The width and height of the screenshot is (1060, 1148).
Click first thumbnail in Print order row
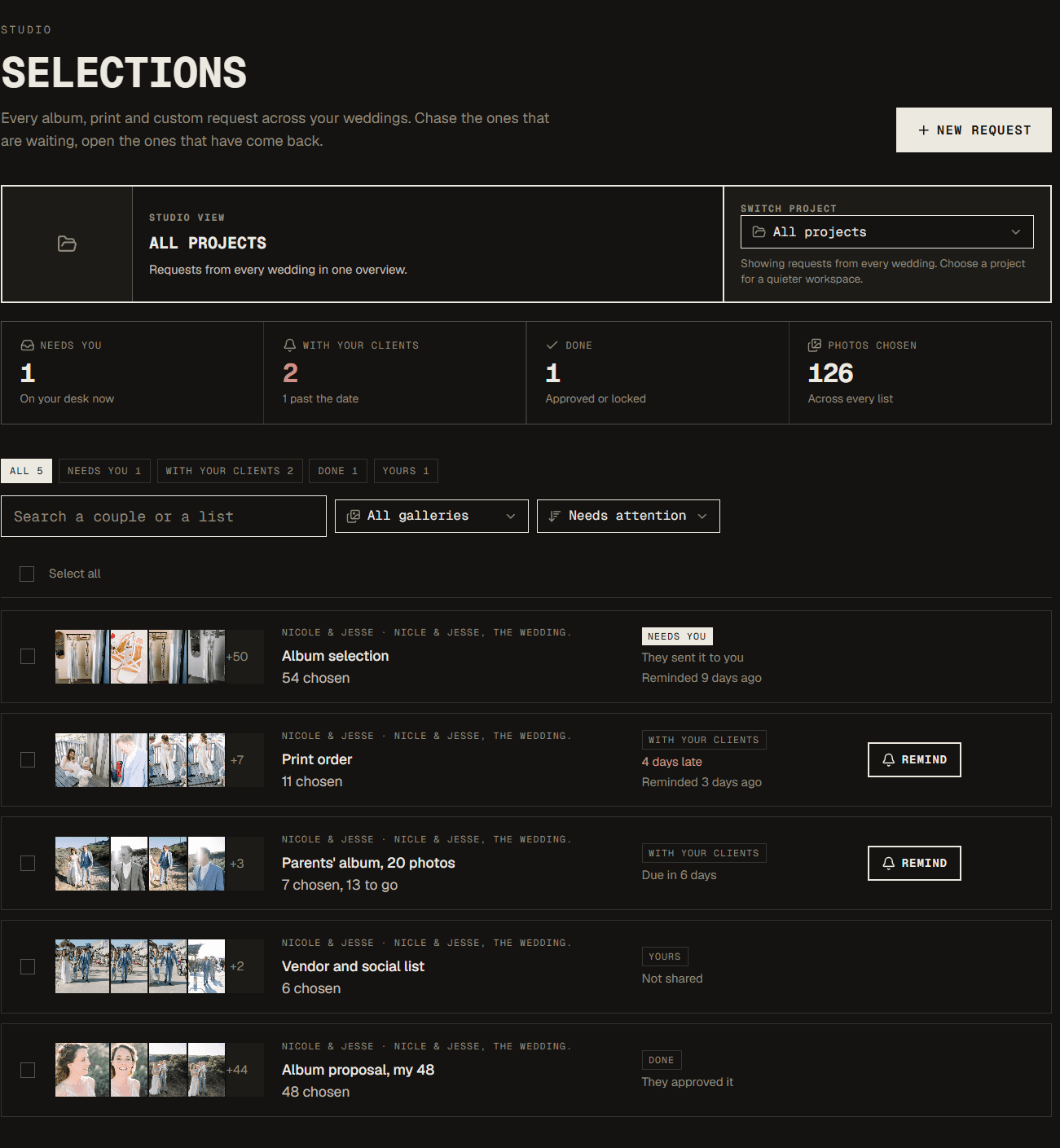[x=82, y=760]
